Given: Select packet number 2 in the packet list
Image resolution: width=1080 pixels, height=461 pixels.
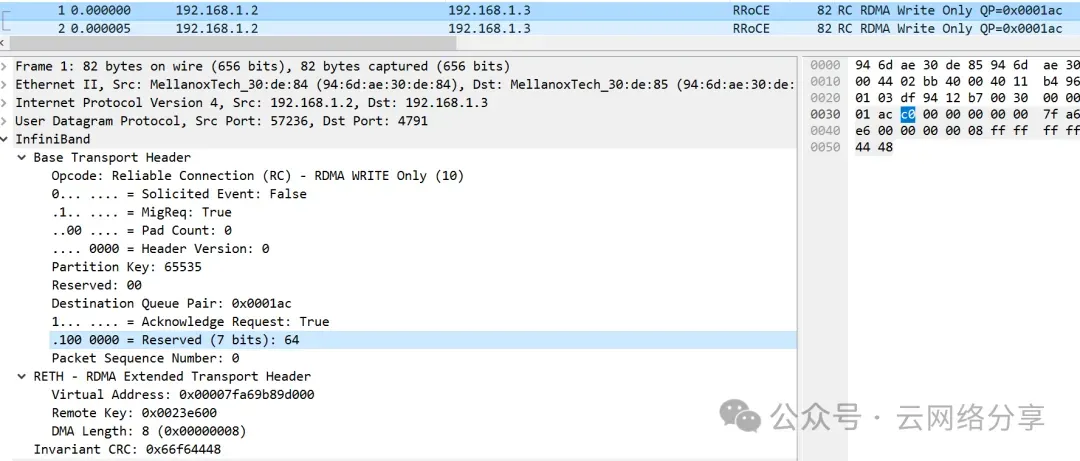Looking at the screenshot, I should (x=400, y=28).
